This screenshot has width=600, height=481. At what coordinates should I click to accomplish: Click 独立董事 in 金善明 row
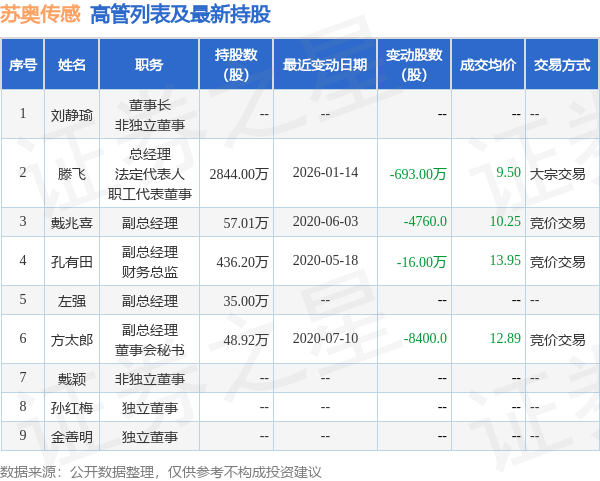click(x=150, y=437)
